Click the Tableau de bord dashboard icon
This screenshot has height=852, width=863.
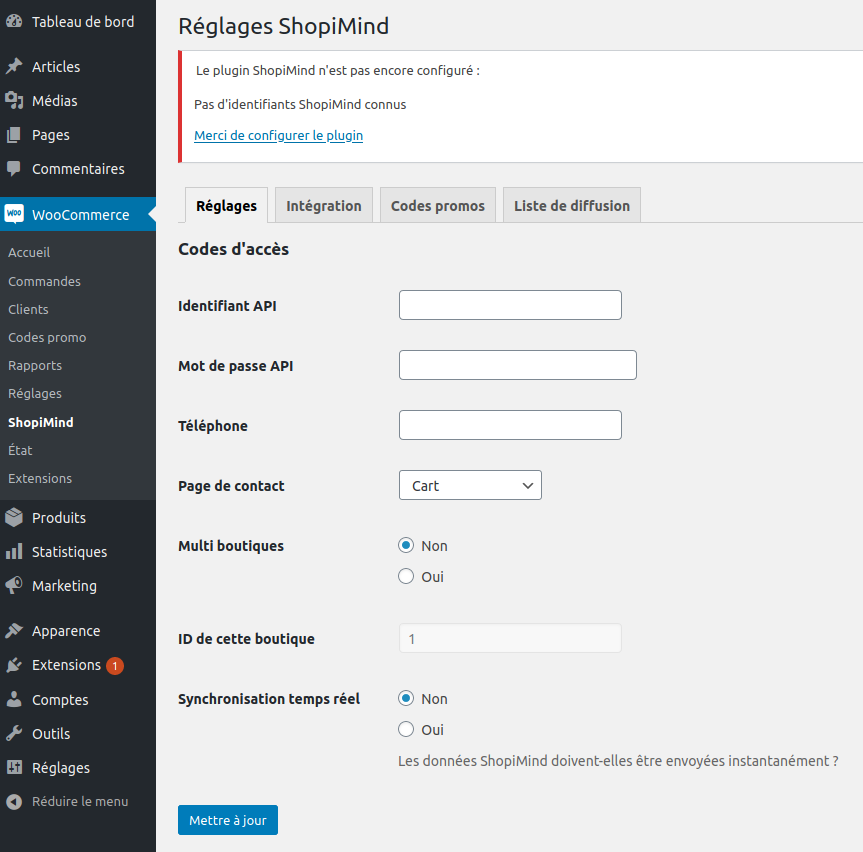click(x=14, y=21)
